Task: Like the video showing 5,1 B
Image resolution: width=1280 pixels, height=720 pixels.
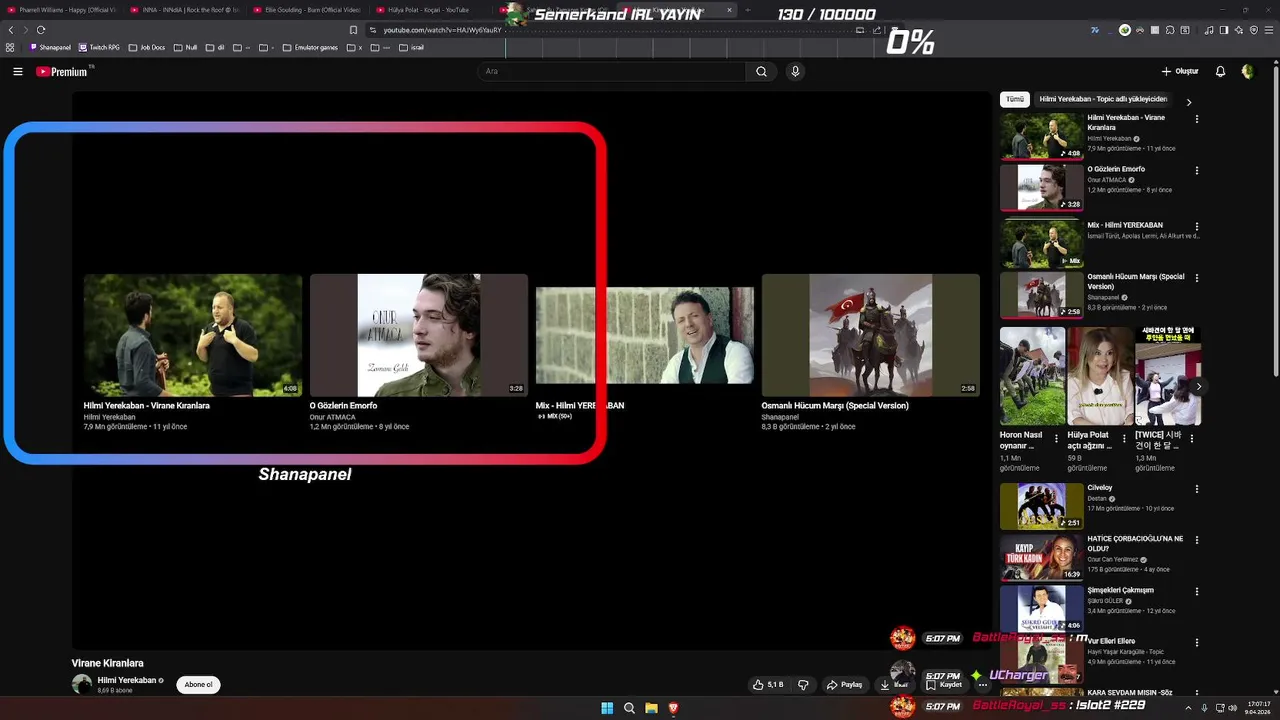Action: tap(768, 685)
